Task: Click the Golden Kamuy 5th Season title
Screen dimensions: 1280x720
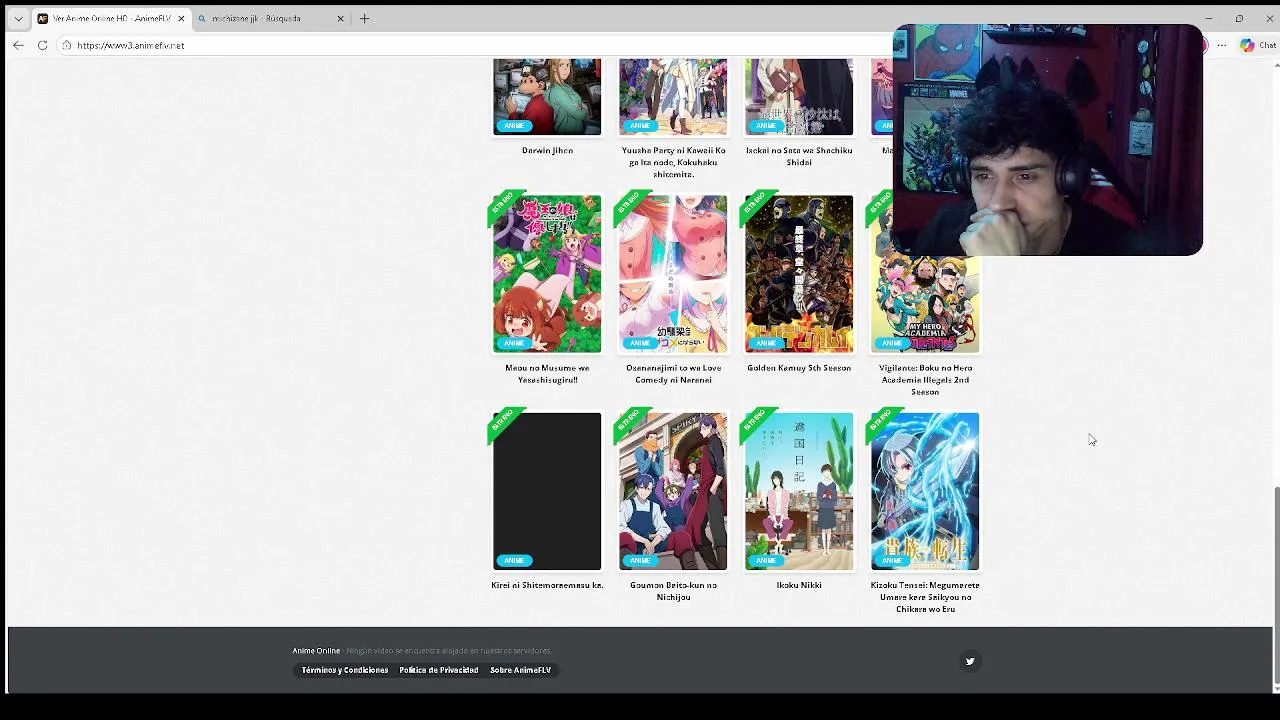Action: (799, 367)
